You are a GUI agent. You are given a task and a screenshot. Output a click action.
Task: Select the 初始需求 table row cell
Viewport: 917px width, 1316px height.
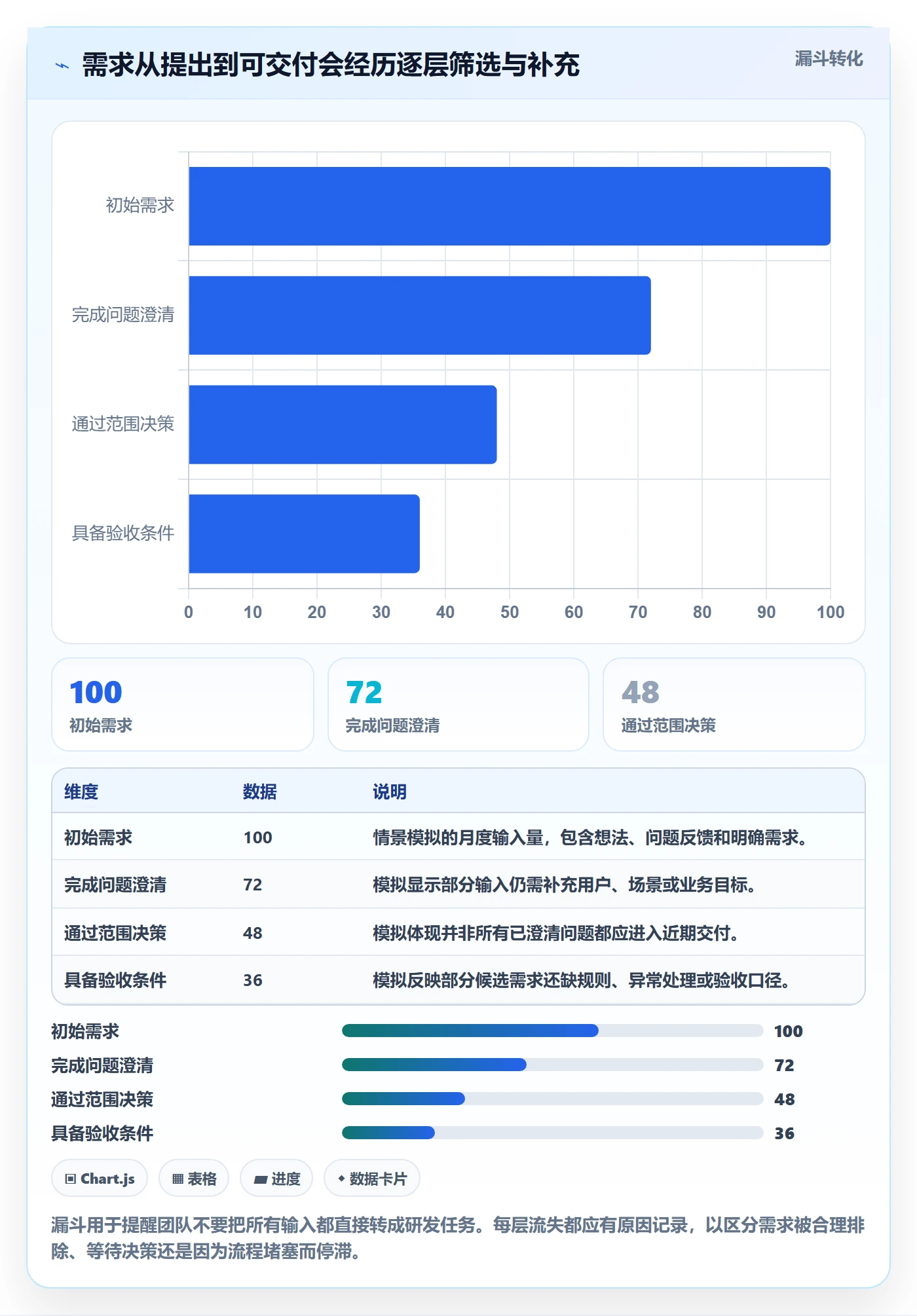click(x=98, y=837)
